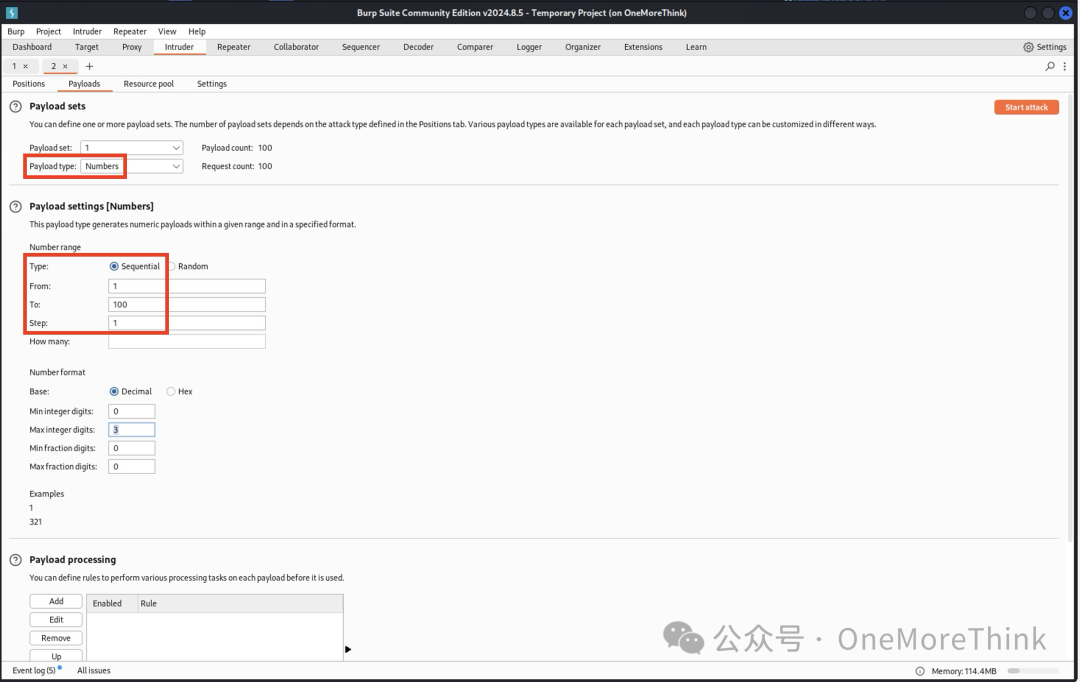Viewport: 1080px width, 682px height.
Task: Switch to the Logger tab
Action: point(529,47)
